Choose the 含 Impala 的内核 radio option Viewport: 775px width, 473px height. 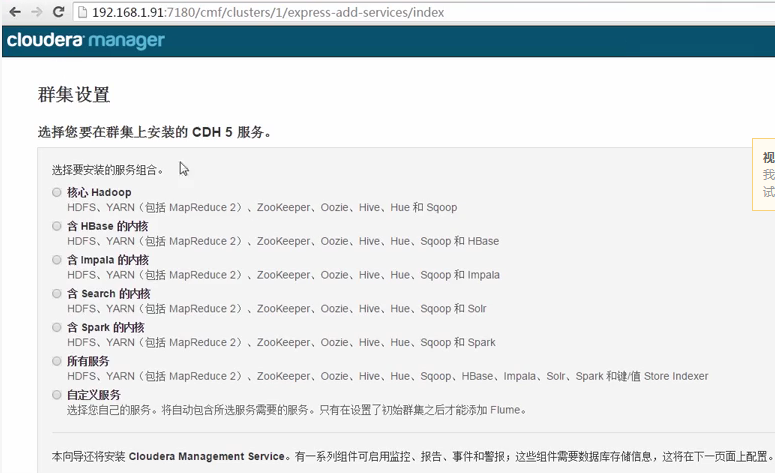click(57, 259)
